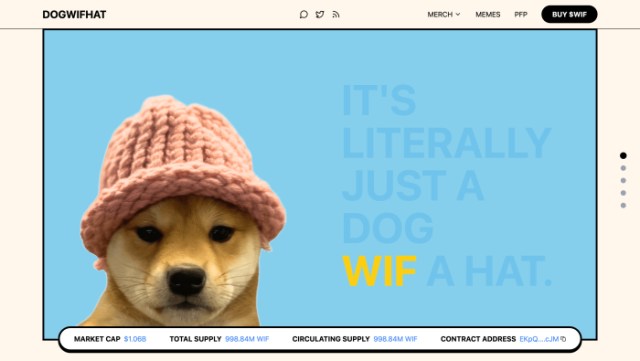Open the Twitter bird icon link
The height and width of the screenshot is (361, 640).
(320, 15)
